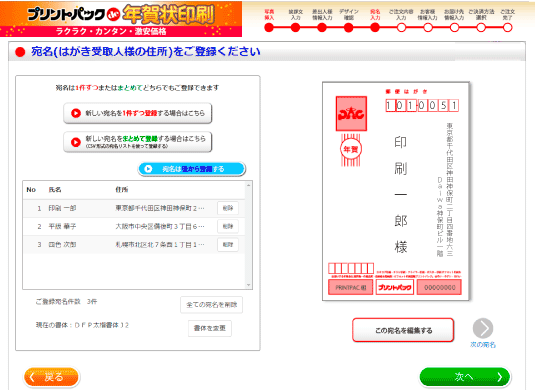The width and height of the screenshot is (535, 390).
Task: Click the お届け先情報入力 step marker
Action: pos(454,28)
